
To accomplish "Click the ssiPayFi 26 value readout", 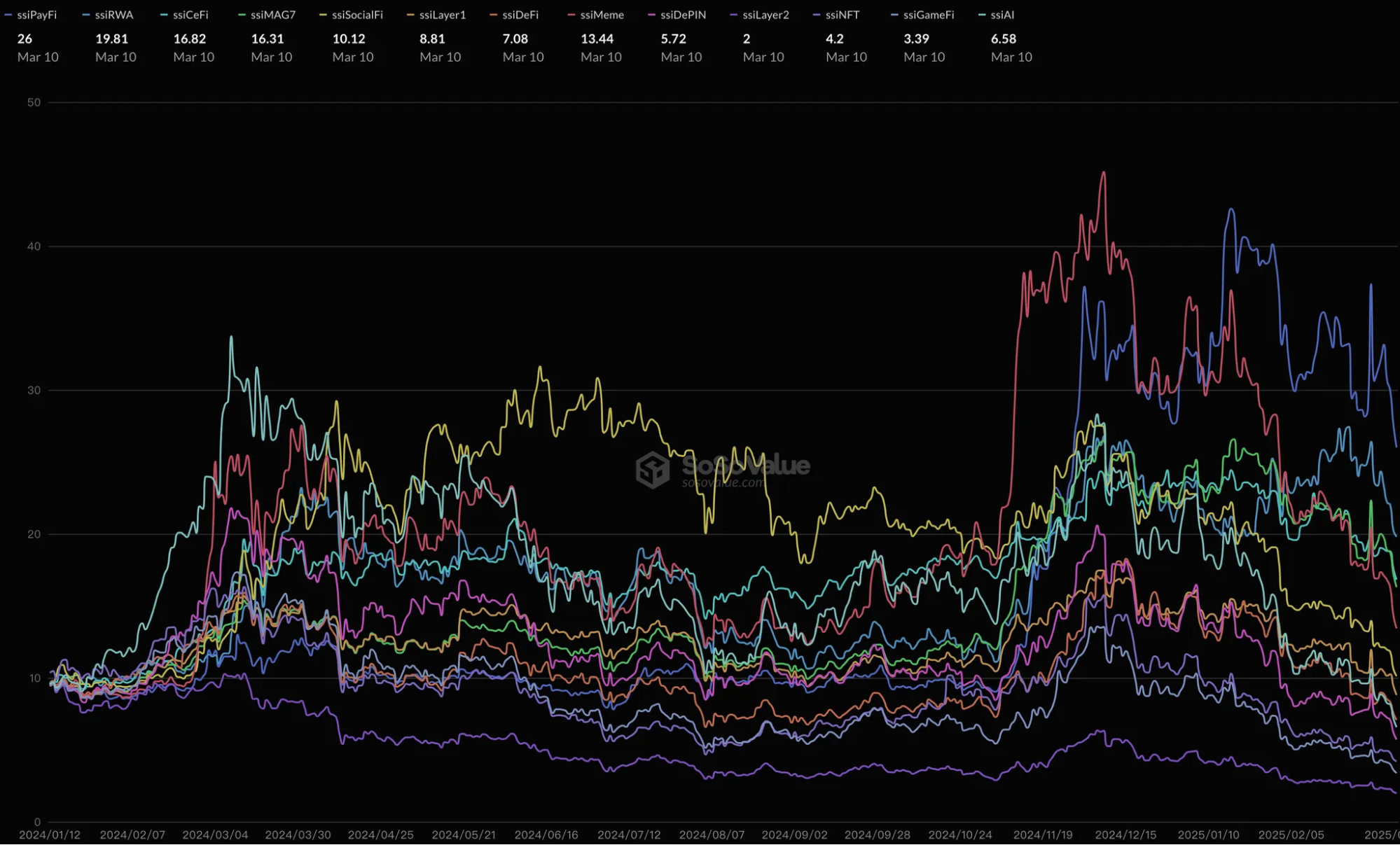I will point(25,39).
